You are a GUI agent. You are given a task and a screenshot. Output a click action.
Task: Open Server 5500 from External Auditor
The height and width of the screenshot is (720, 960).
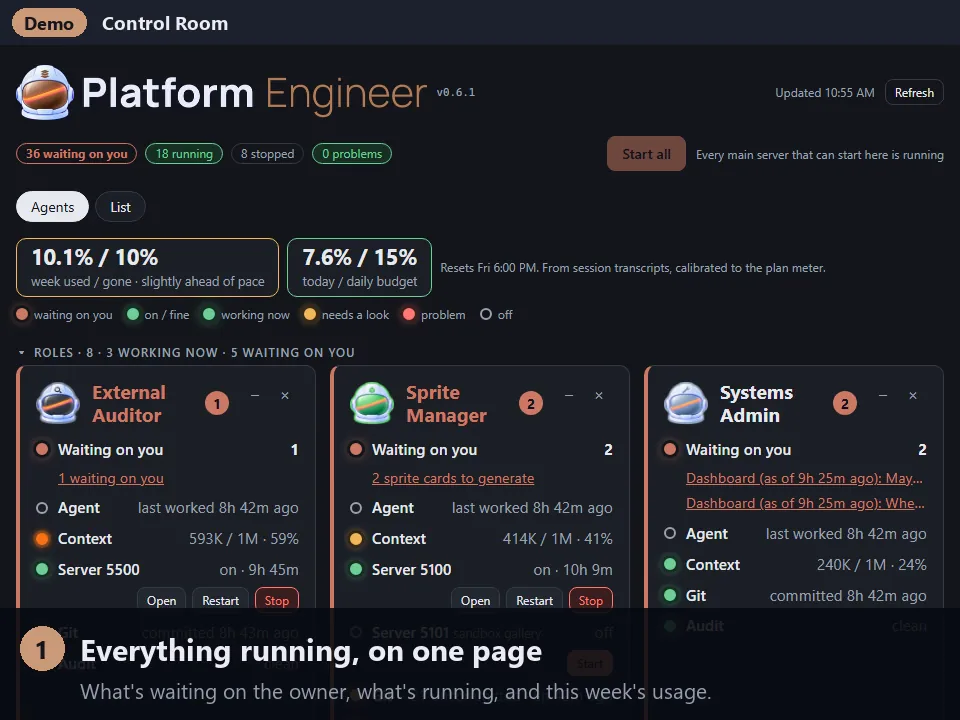(162, 601)
